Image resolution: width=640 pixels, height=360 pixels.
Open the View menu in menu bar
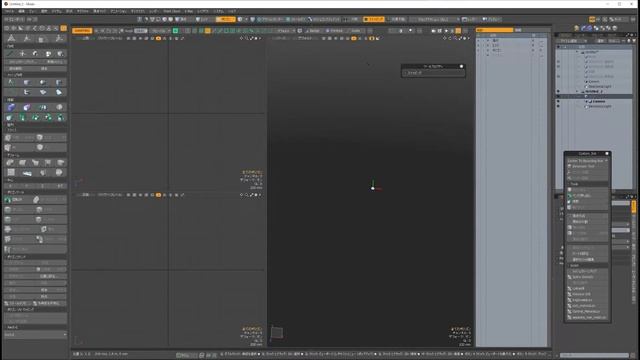(32, 11)
